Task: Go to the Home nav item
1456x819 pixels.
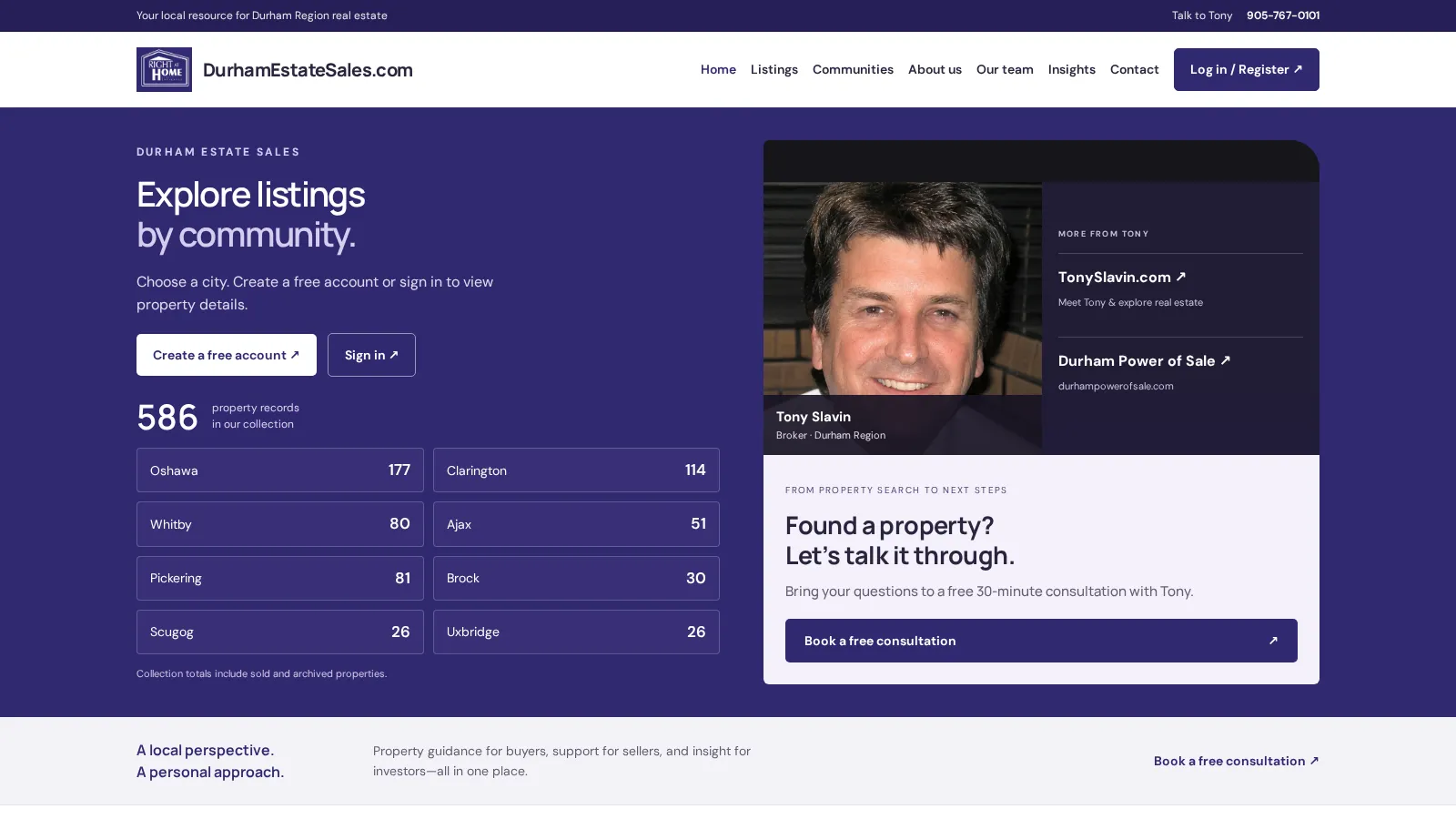Action: coord(718,69)
